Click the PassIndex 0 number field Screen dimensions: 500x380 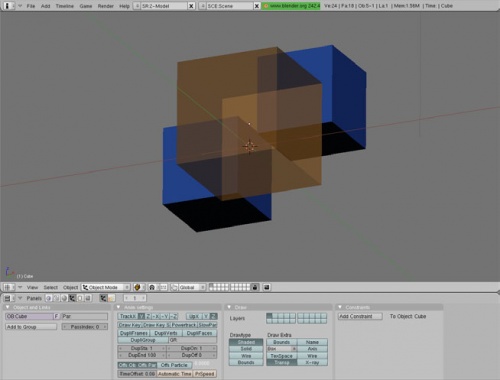(x=85, y=327)
